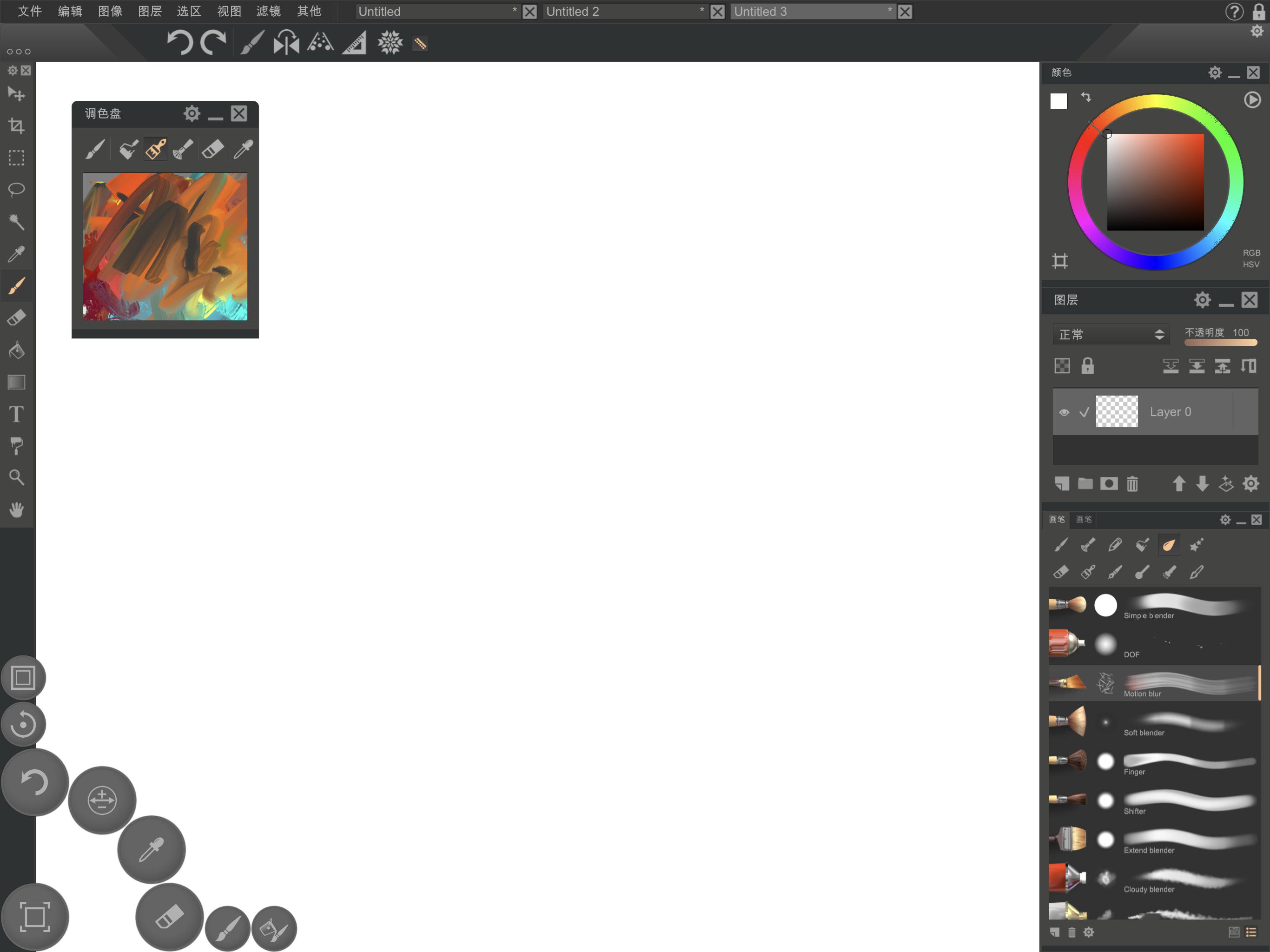Select the Brush tool in left toolbar

tap(16, 285)
